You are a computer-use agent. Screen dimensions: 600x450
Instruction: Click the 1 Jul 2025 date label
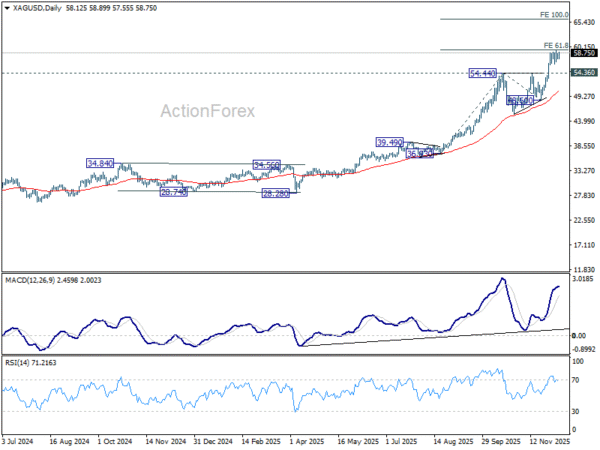point(401,441)
